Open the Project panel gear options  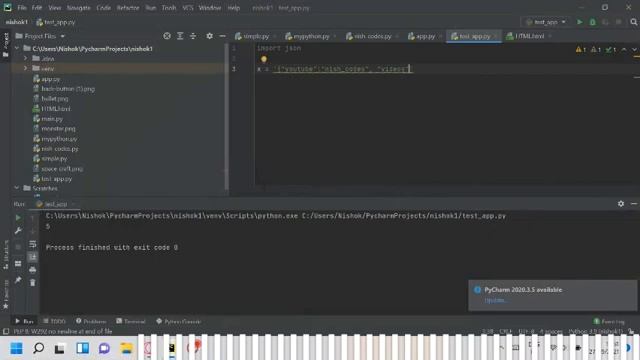(209, 36)
